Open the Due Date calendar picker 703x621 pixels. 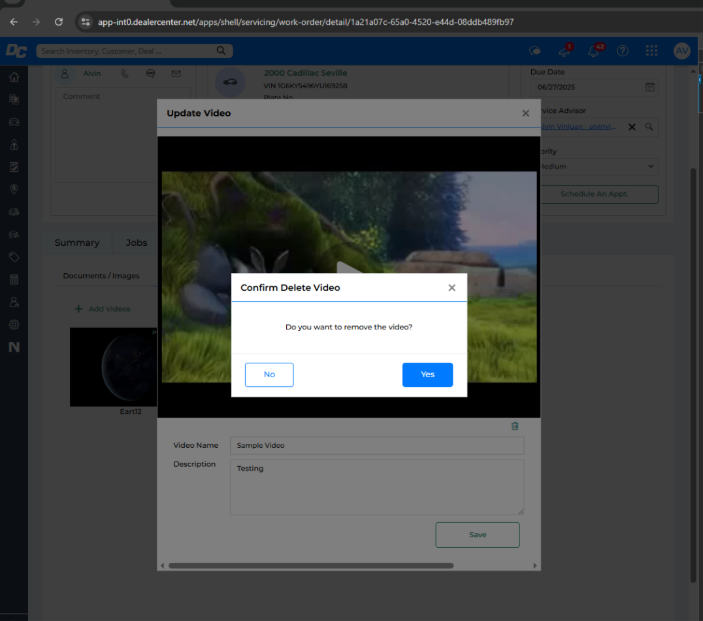click(x=650, y=87)
